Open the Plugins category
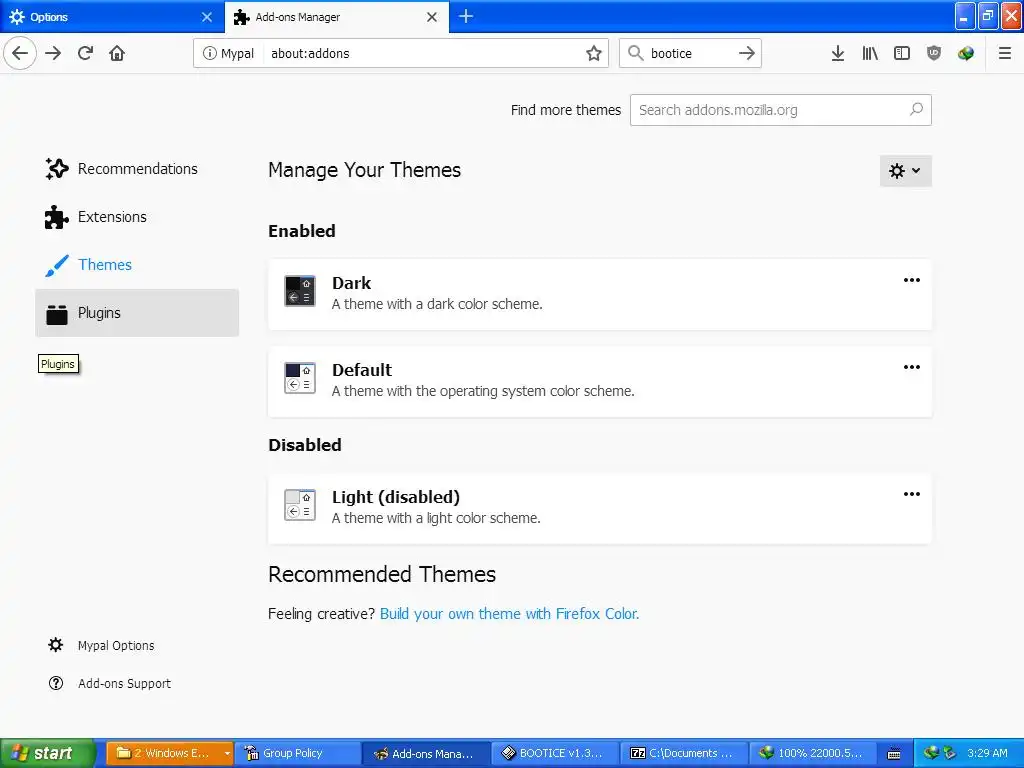 coord(137,313)
